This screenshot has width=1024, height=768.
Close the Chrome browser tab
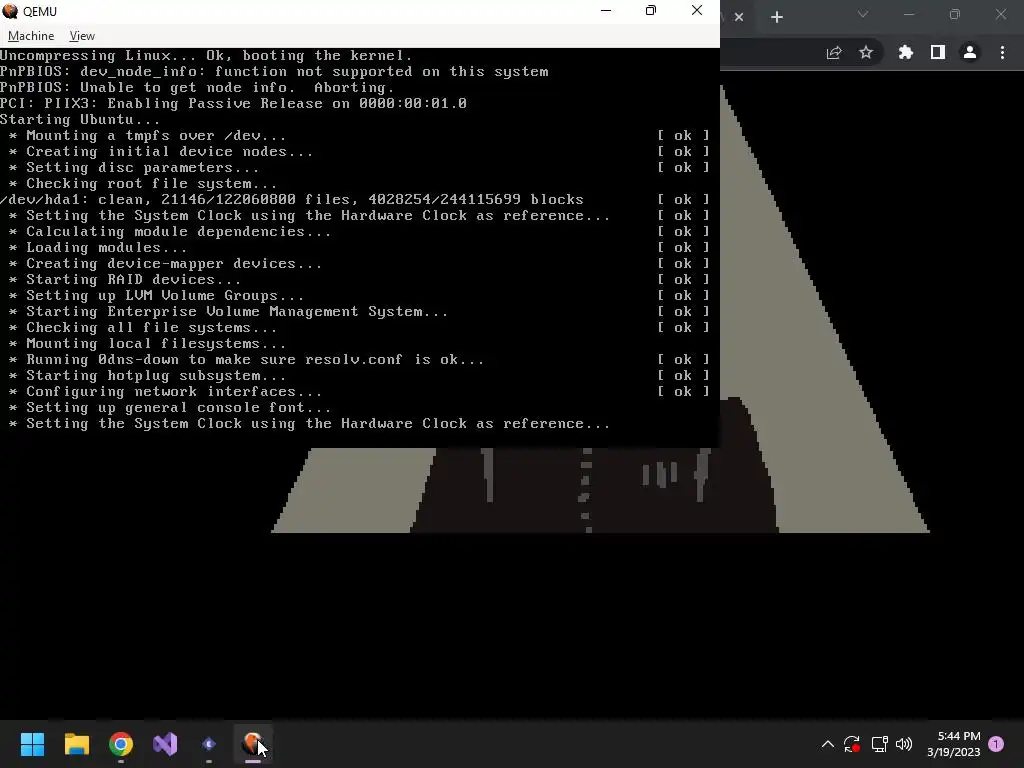(x=739, y=17)
